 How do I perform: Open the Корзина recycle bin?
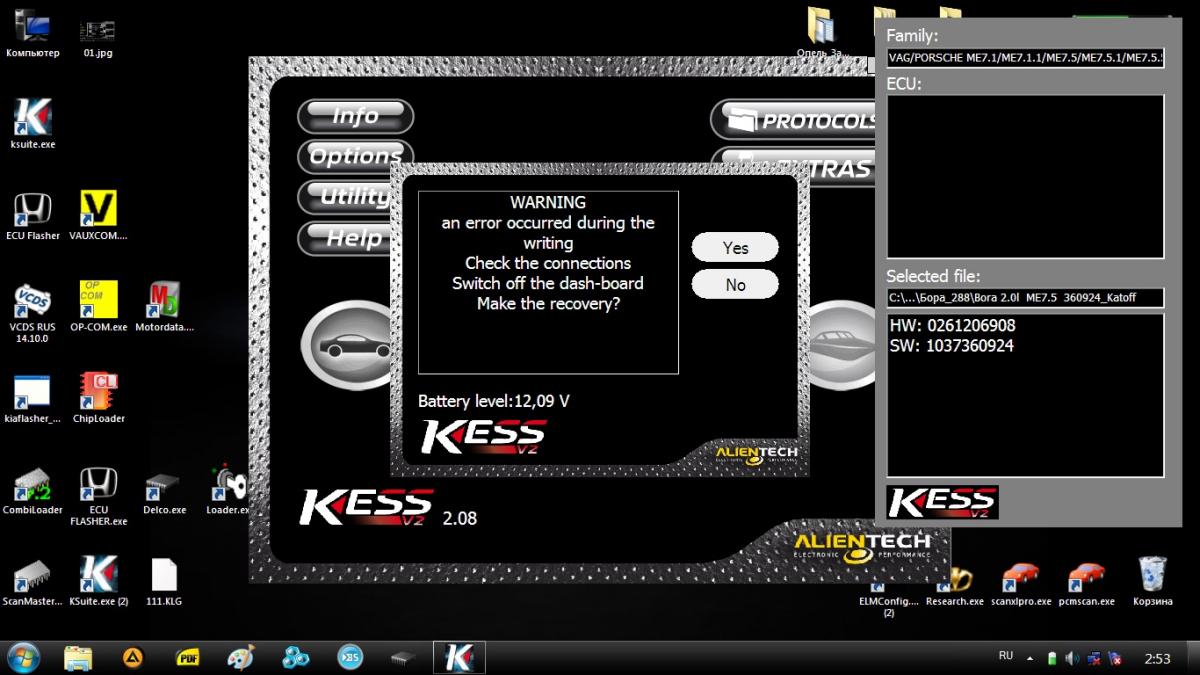(1152, 581)
